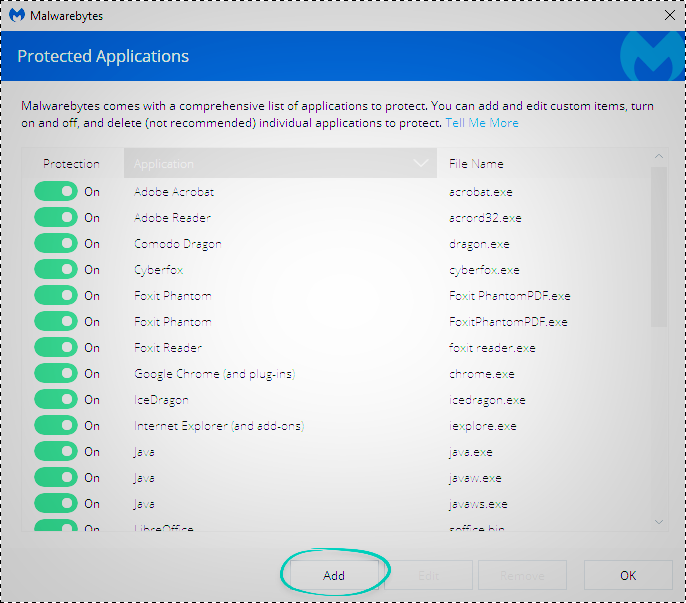Disable the IceDragon protection toggle
Viewport: 686px width, 603px height.
[x=56, y=399]
